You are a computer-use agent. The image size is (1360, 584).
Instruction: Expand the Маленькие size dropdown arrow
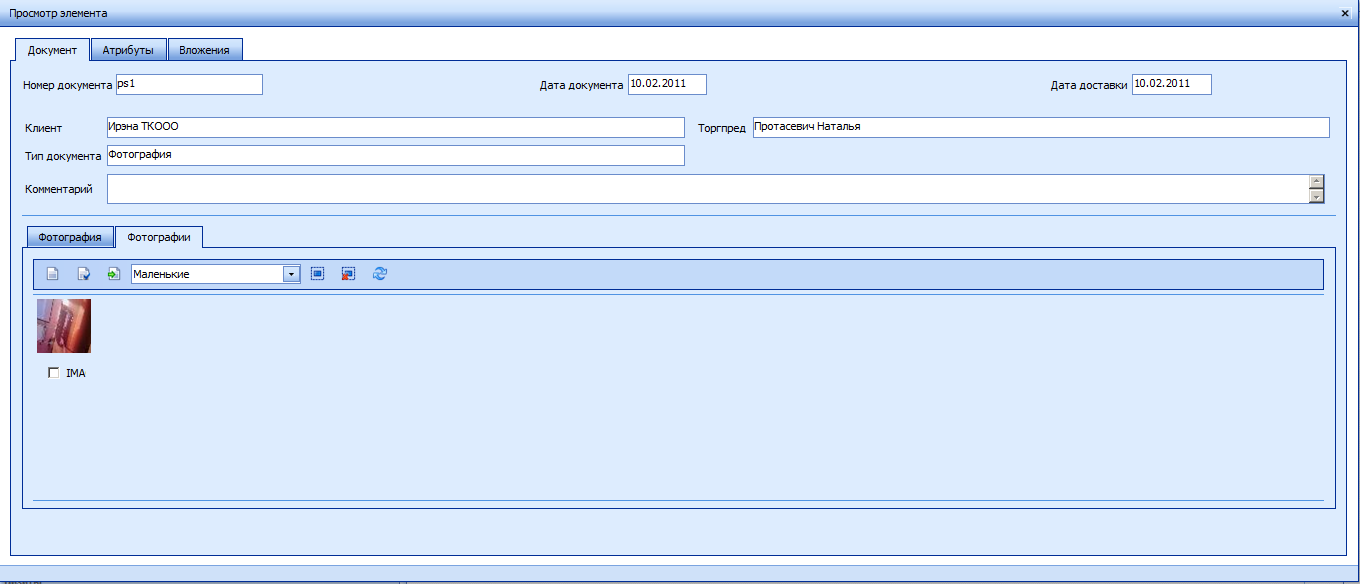point(291,274)
